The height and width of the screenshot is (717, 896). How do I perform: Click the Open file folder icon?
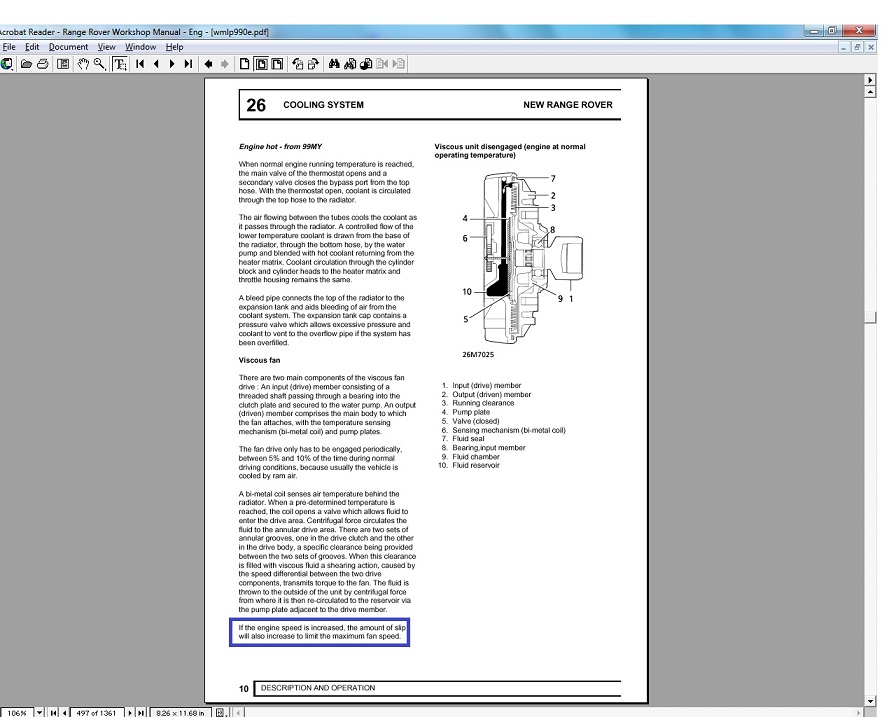(26, 64)
